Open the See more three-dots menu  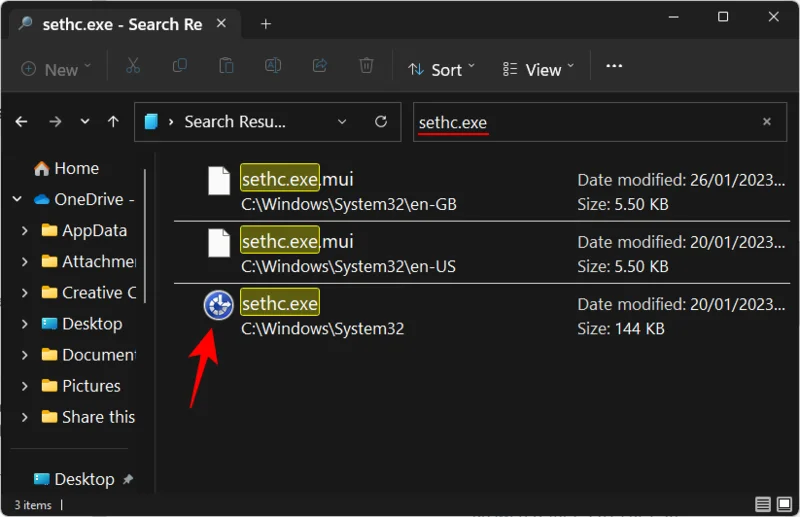(614, 66)
